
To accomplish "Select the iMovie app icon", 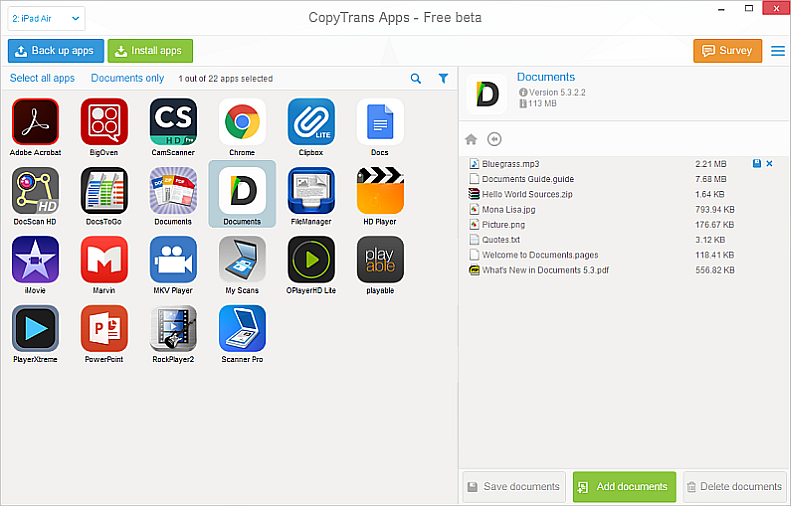I will (x=35, y=259).
